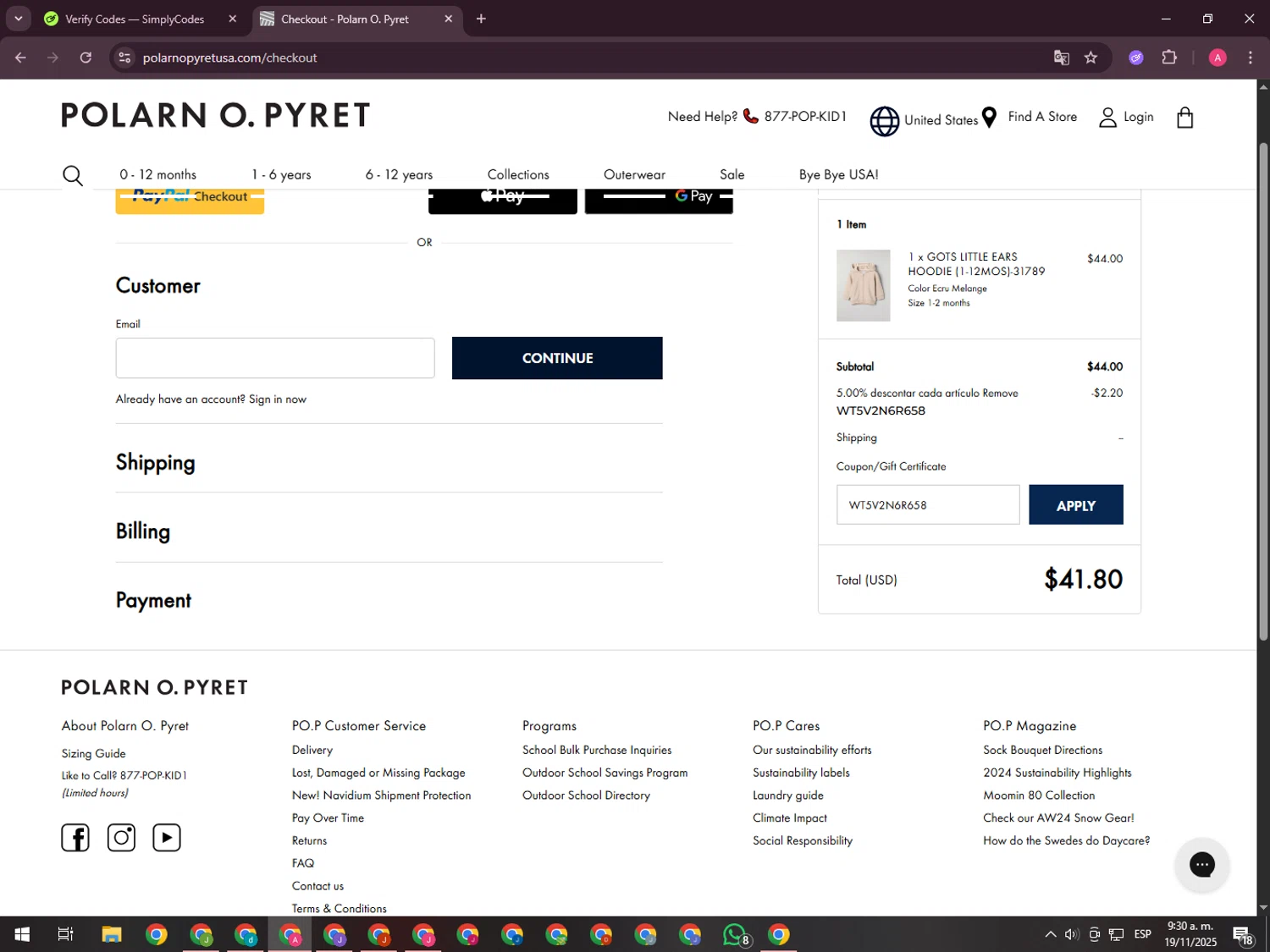Pay with the Google Pay button
Screen dimensions: 1270x952
pos(659,201)
